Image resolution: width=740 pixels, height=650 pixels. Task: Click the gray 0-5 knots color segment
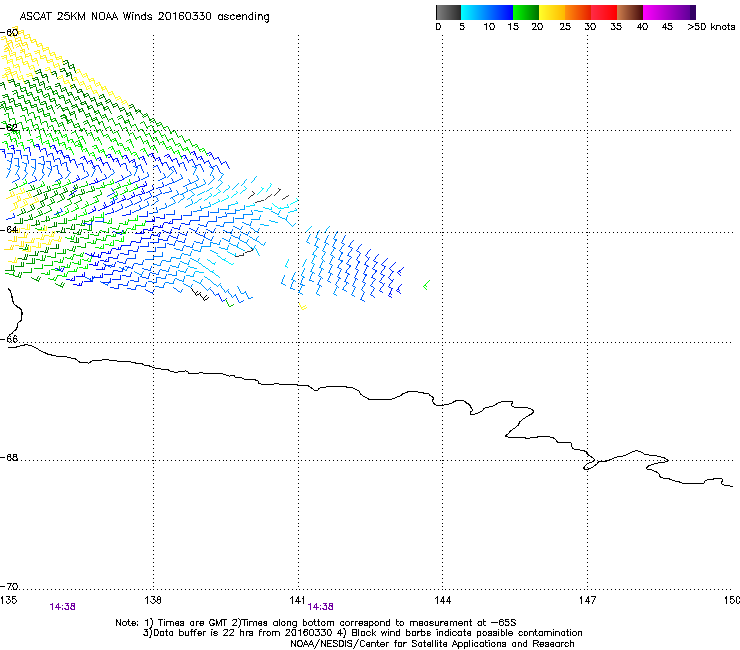pos(448,12)
